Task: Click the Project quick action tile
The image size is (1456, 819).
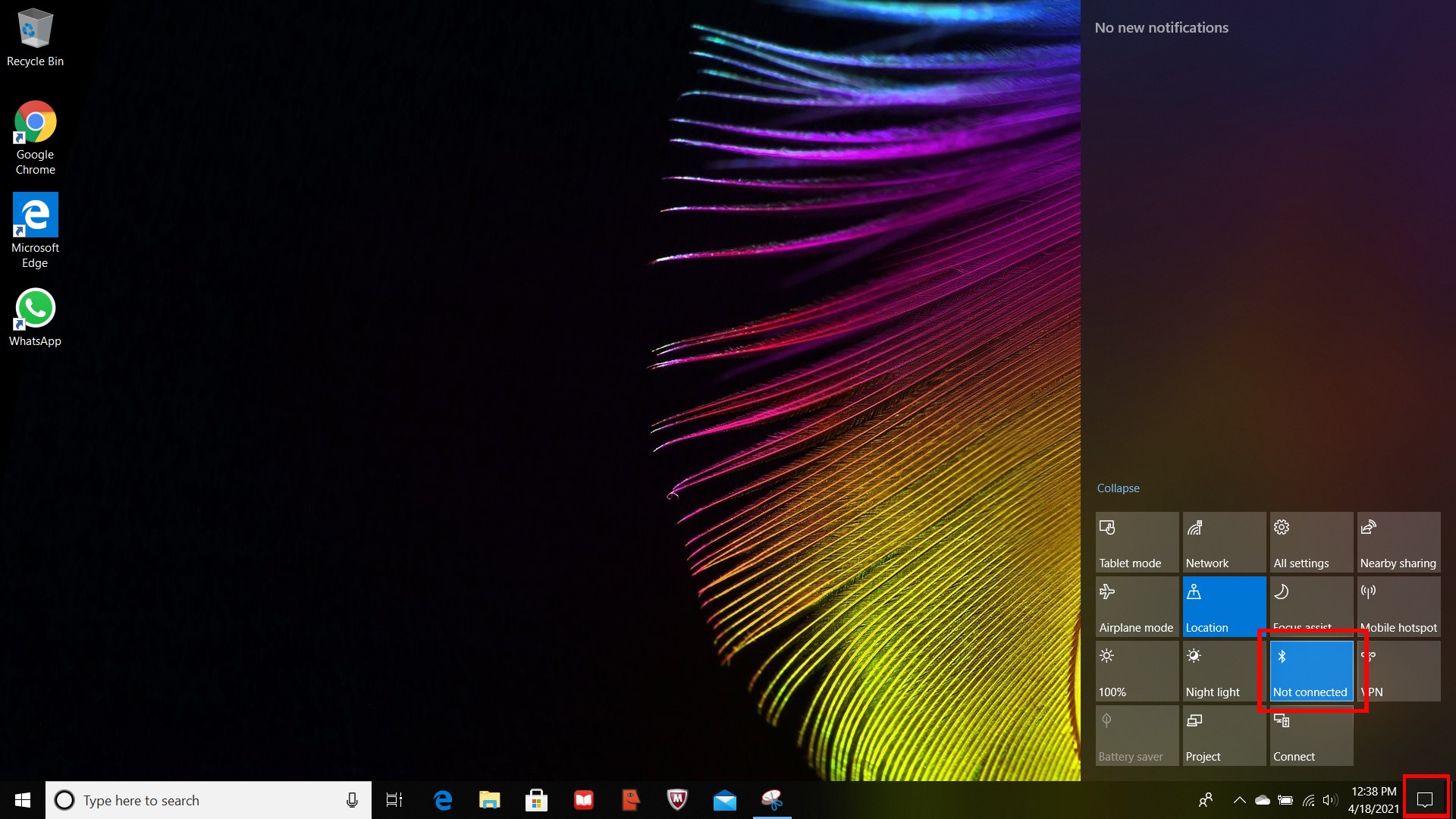Action: click(x=1224, y=736)
